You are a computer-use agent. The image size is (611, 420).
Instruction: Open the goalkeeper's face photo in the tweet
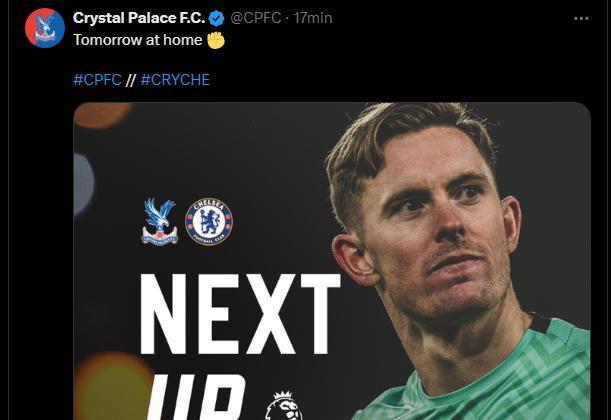point(427,218)
